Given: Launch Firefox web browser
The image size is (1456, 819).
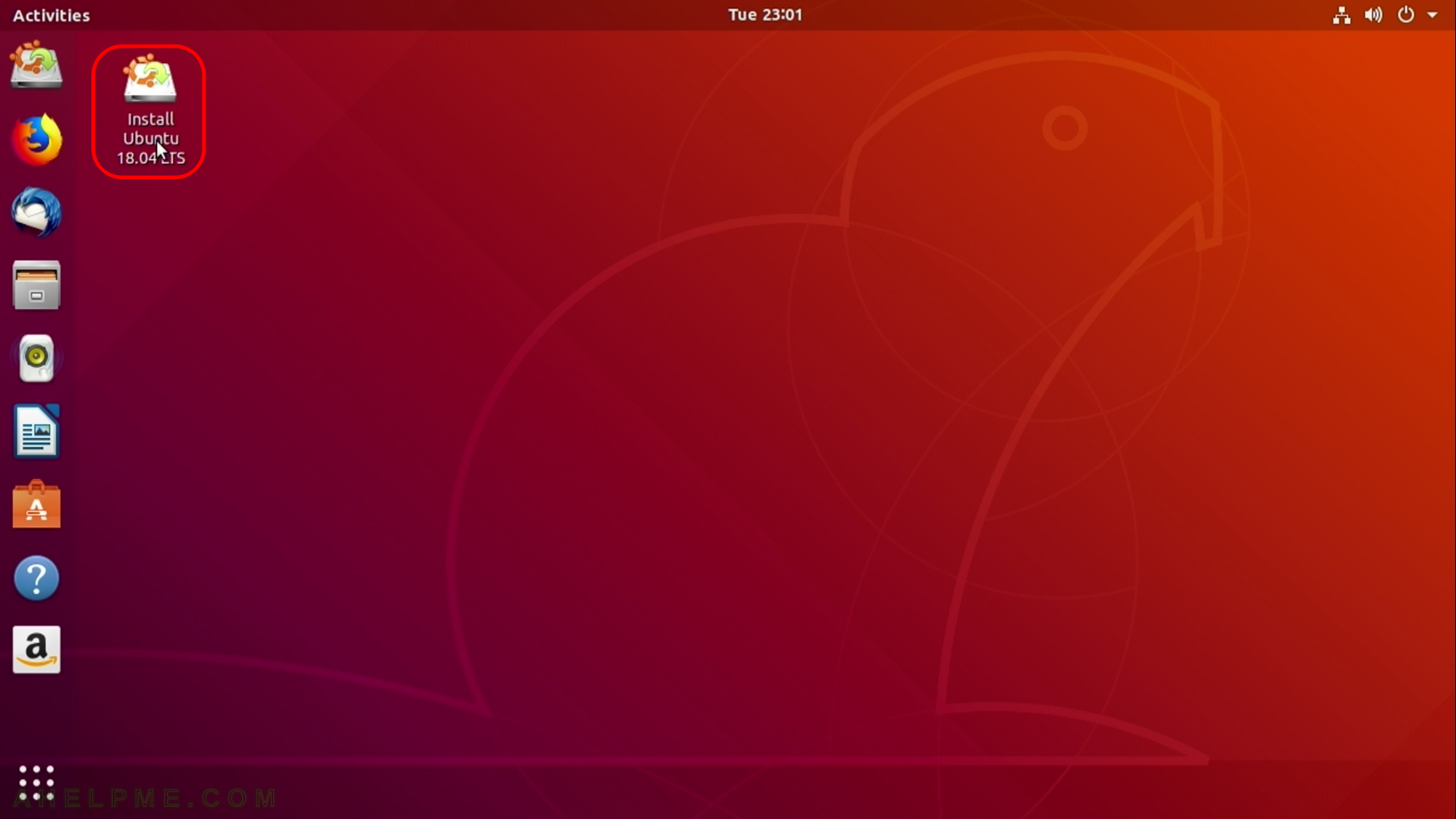Looking at the screenshot, I should point(36,140).
